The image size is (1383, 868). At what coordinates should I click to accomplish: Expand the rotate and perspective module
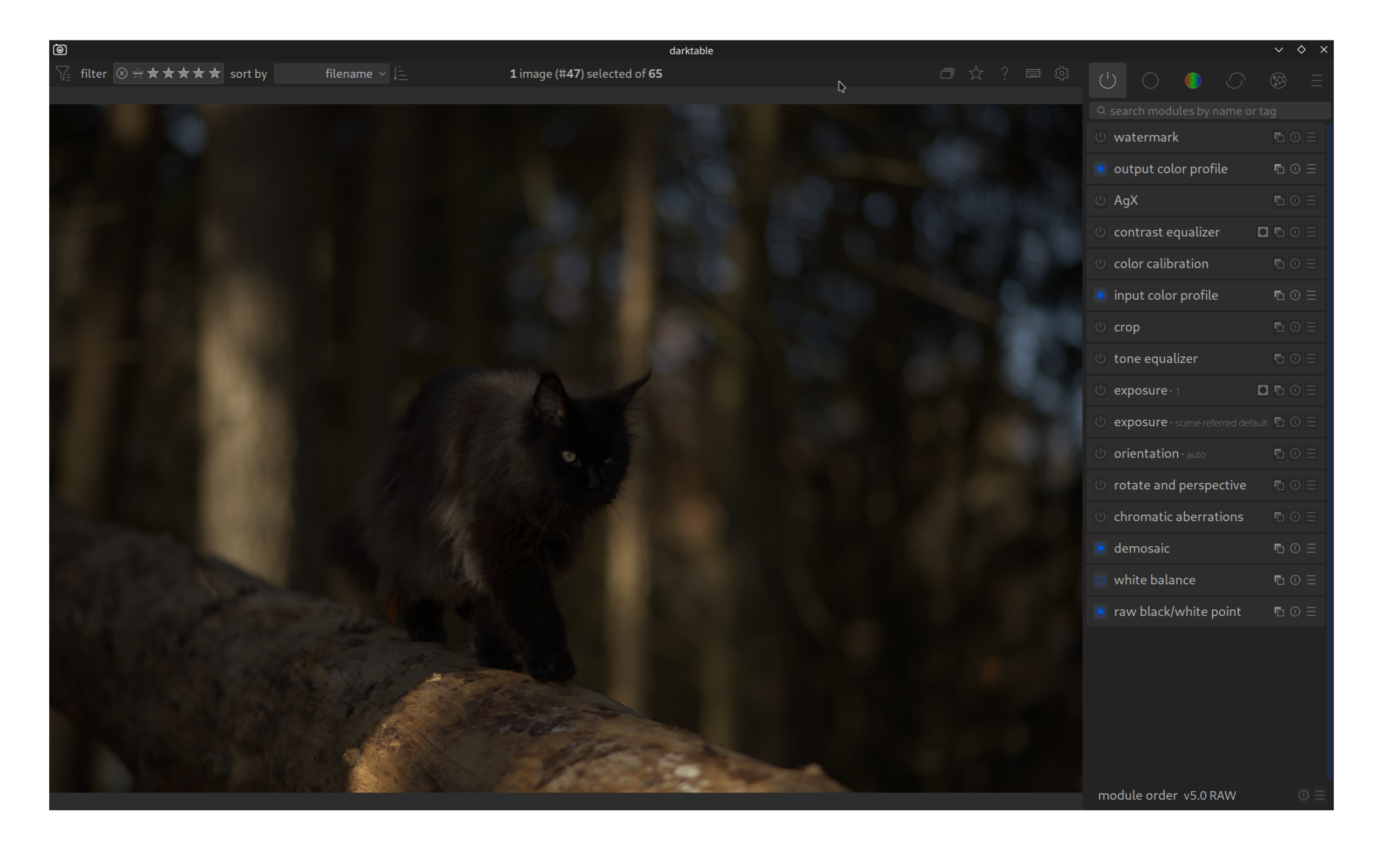tap(1179, 485)
